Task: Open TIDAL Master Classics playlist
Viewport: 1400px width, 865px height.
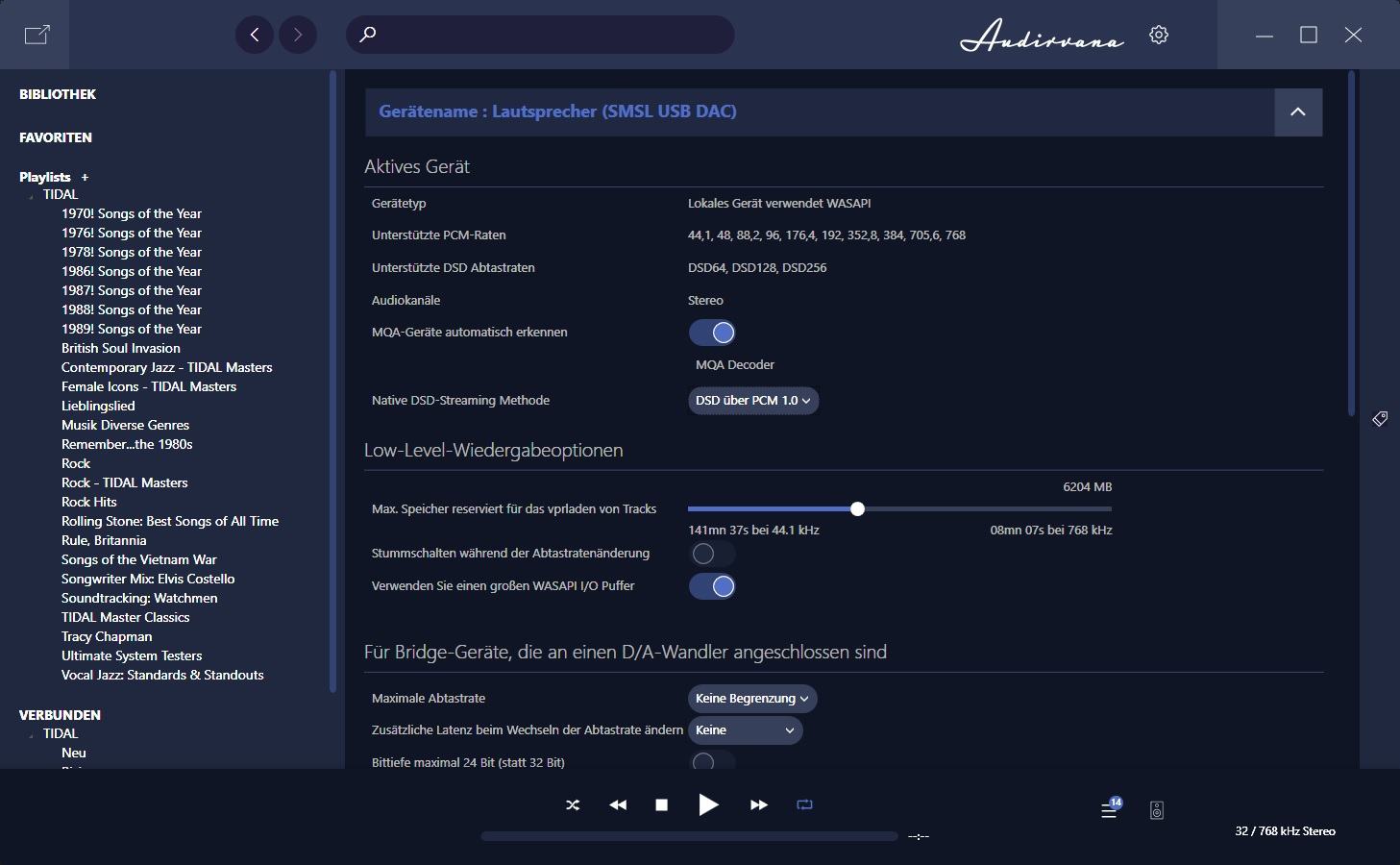Action: [126, 617]
